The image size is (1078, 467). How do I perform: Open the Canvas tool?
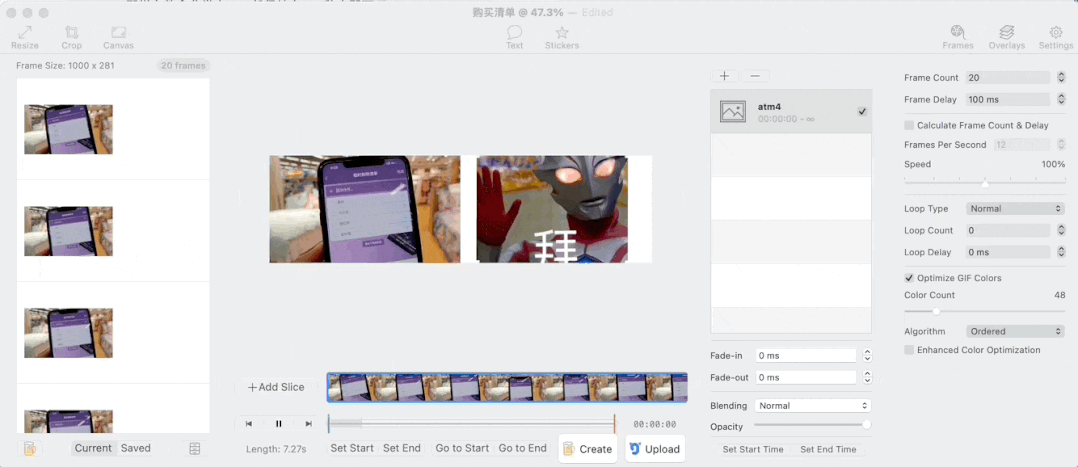click(118, 38)
